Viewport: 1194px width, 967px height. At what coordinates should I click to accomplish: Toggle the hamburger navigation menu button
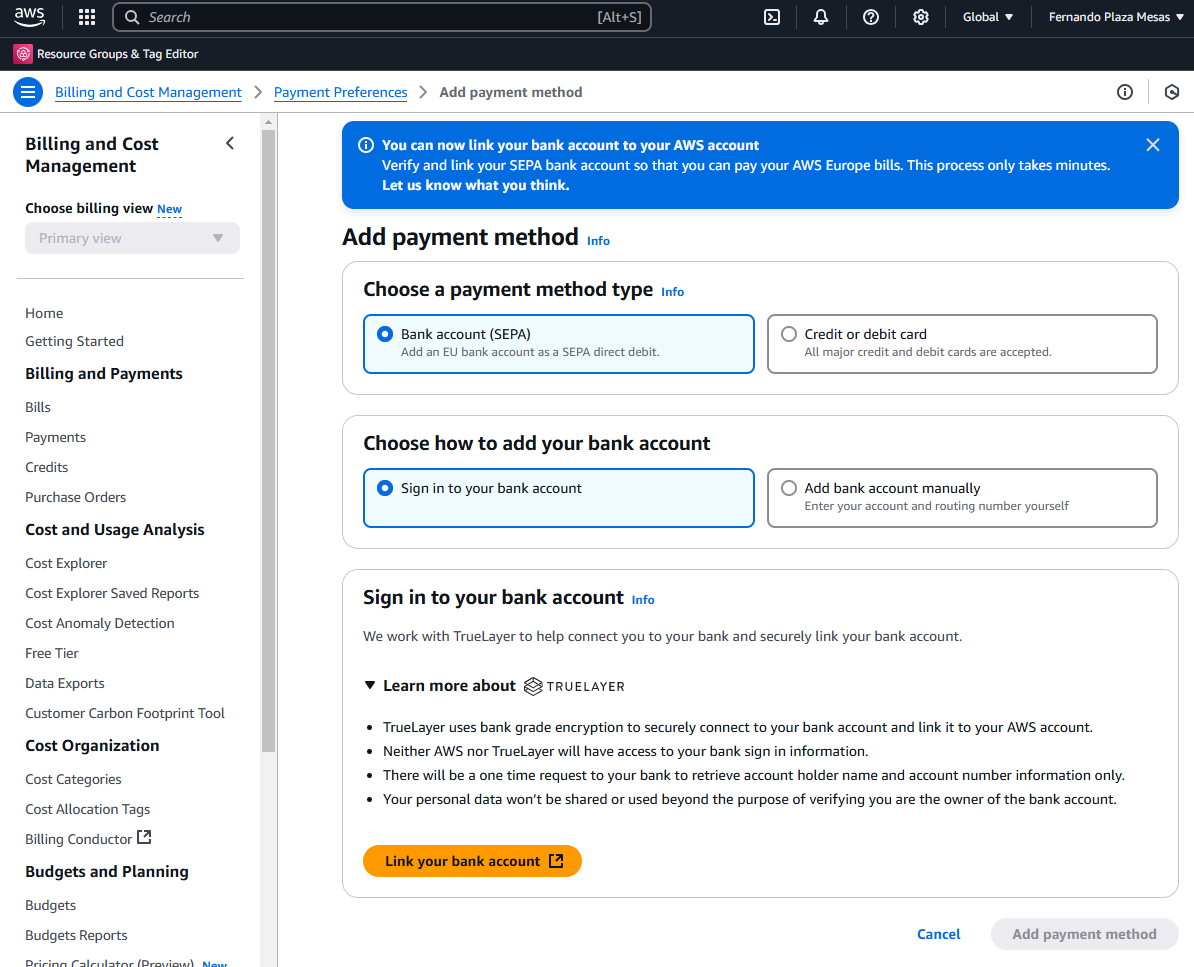[28, 92]
